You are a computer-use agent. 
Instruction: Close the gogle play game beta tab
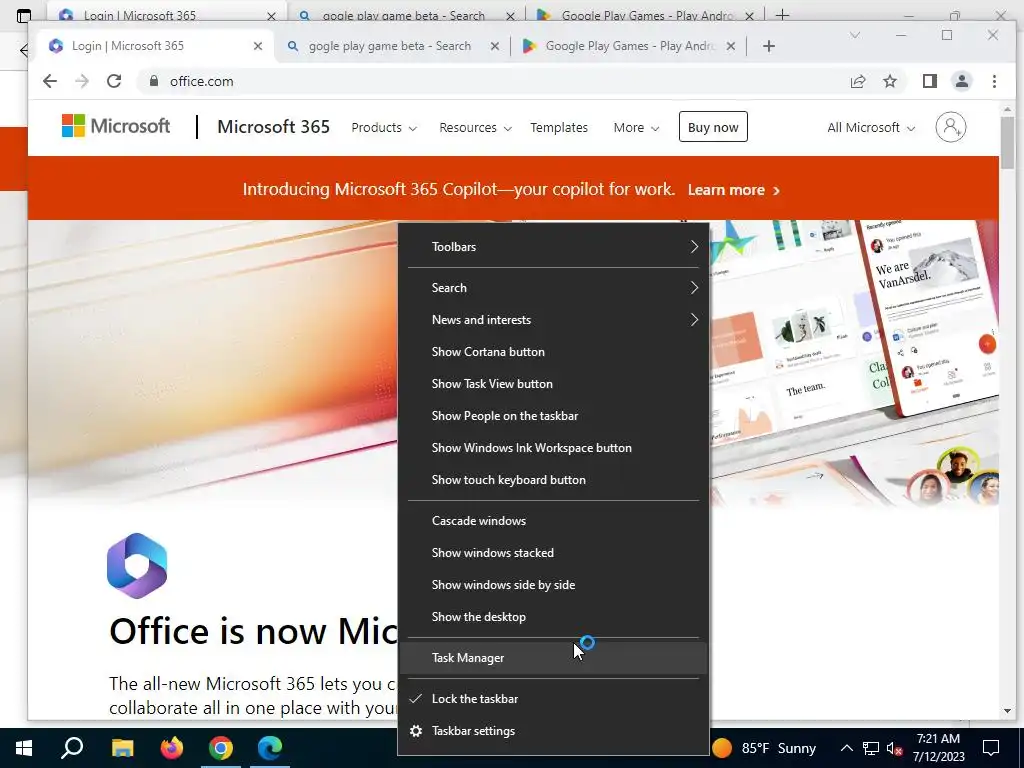coord(495,46)
